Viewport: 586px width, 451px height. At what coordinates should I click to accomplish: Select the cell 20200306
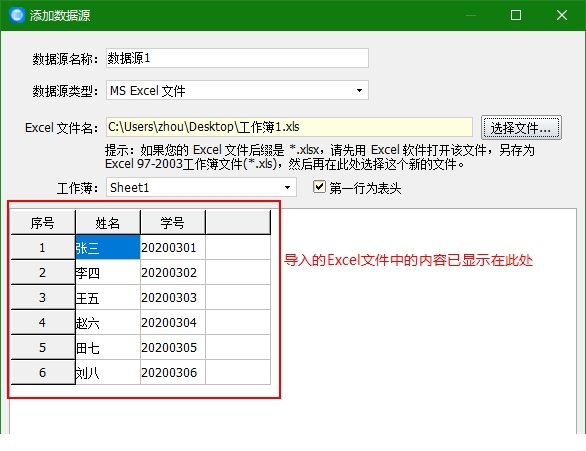(x=173, y=373)
